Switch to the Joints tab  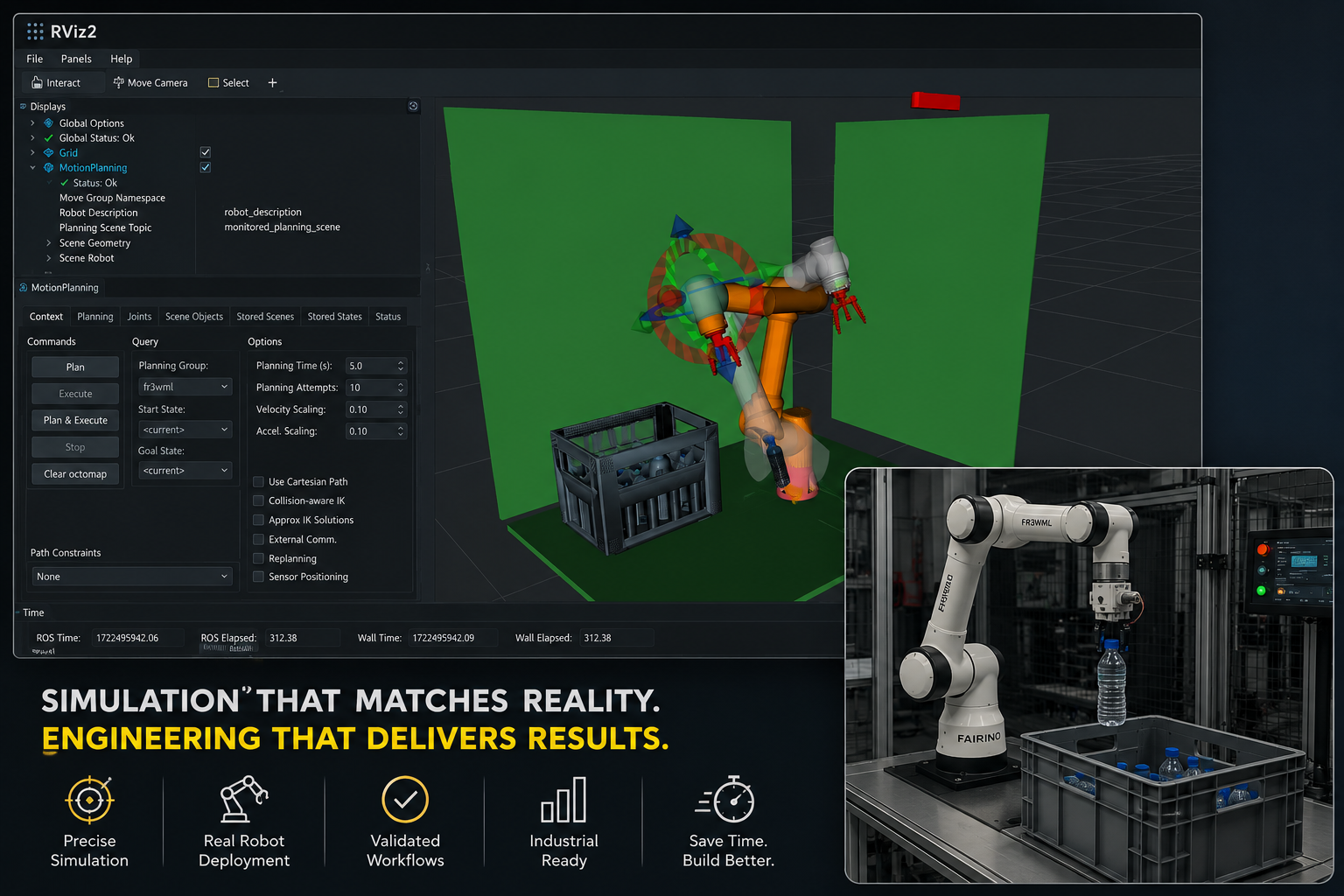point(139,317)
